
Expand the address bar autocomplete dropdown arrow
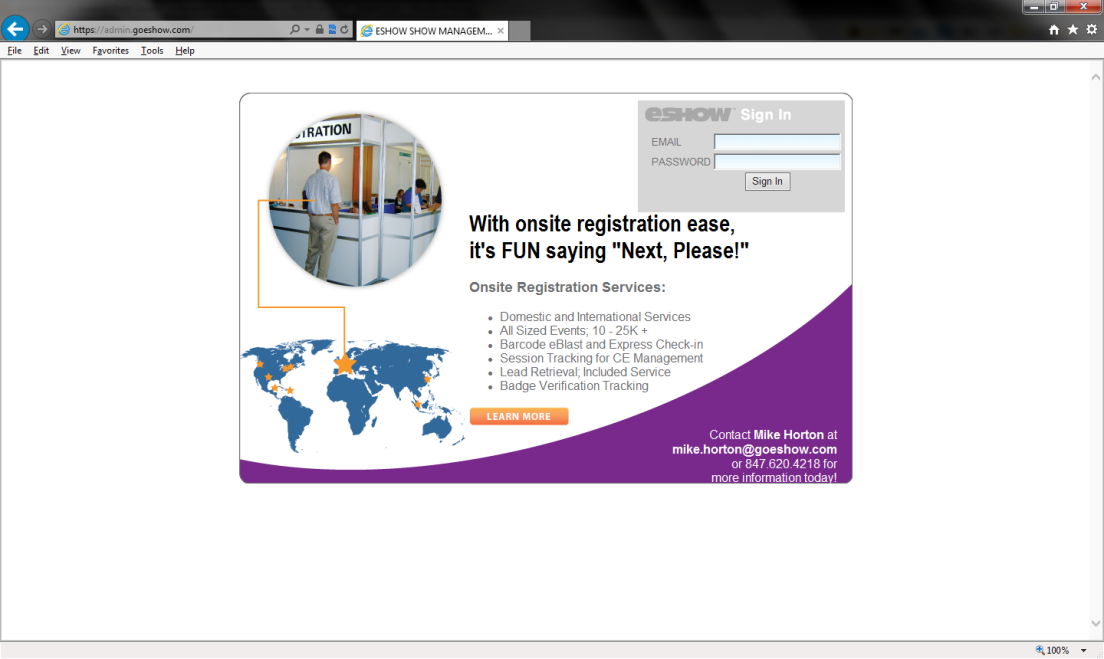(x=306, y=30)
